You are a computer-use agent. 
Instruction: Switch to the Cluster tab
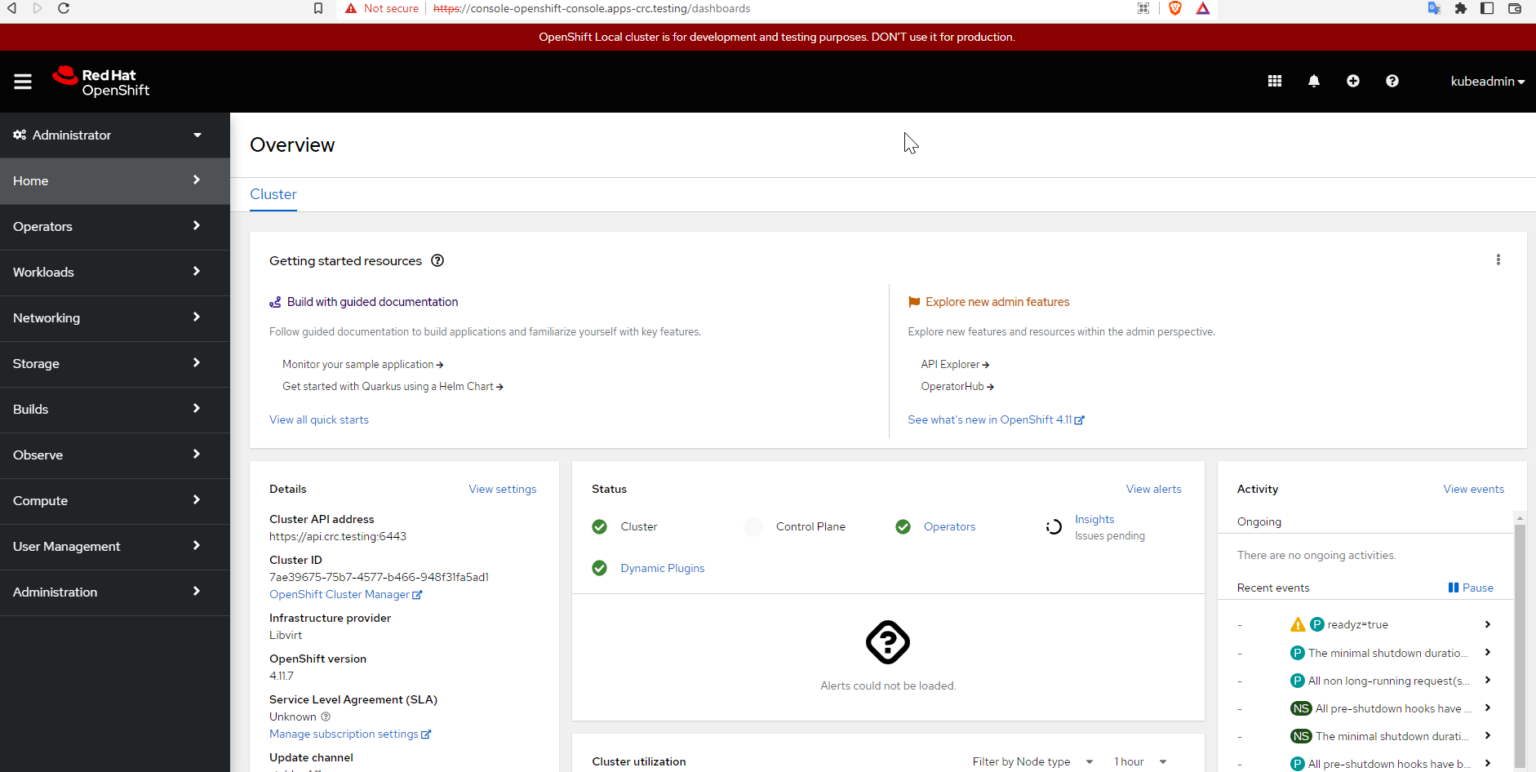[273, 194]
